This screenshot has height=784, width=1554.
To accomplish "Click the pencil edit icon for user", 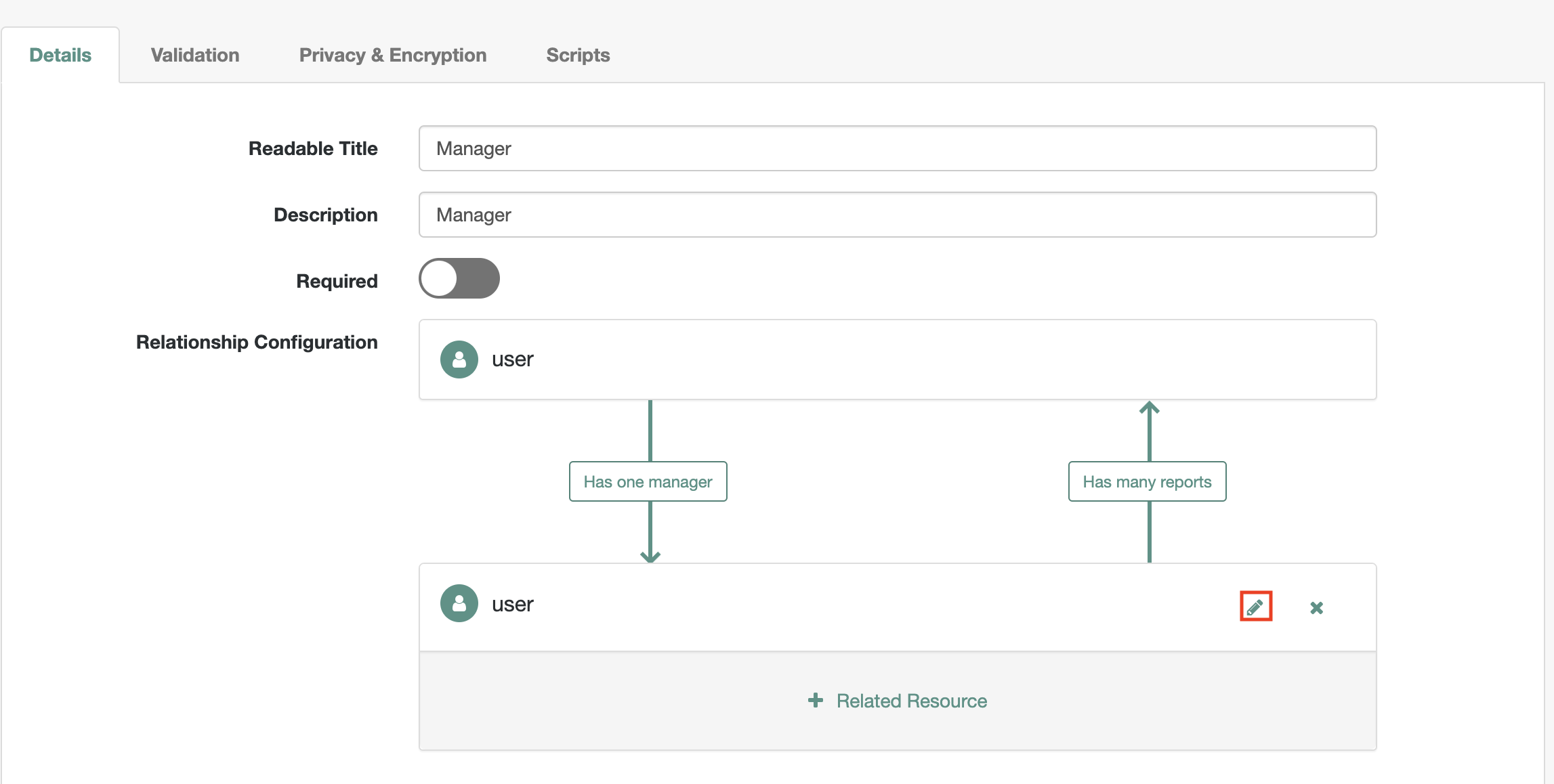I will coord(1255,607).
